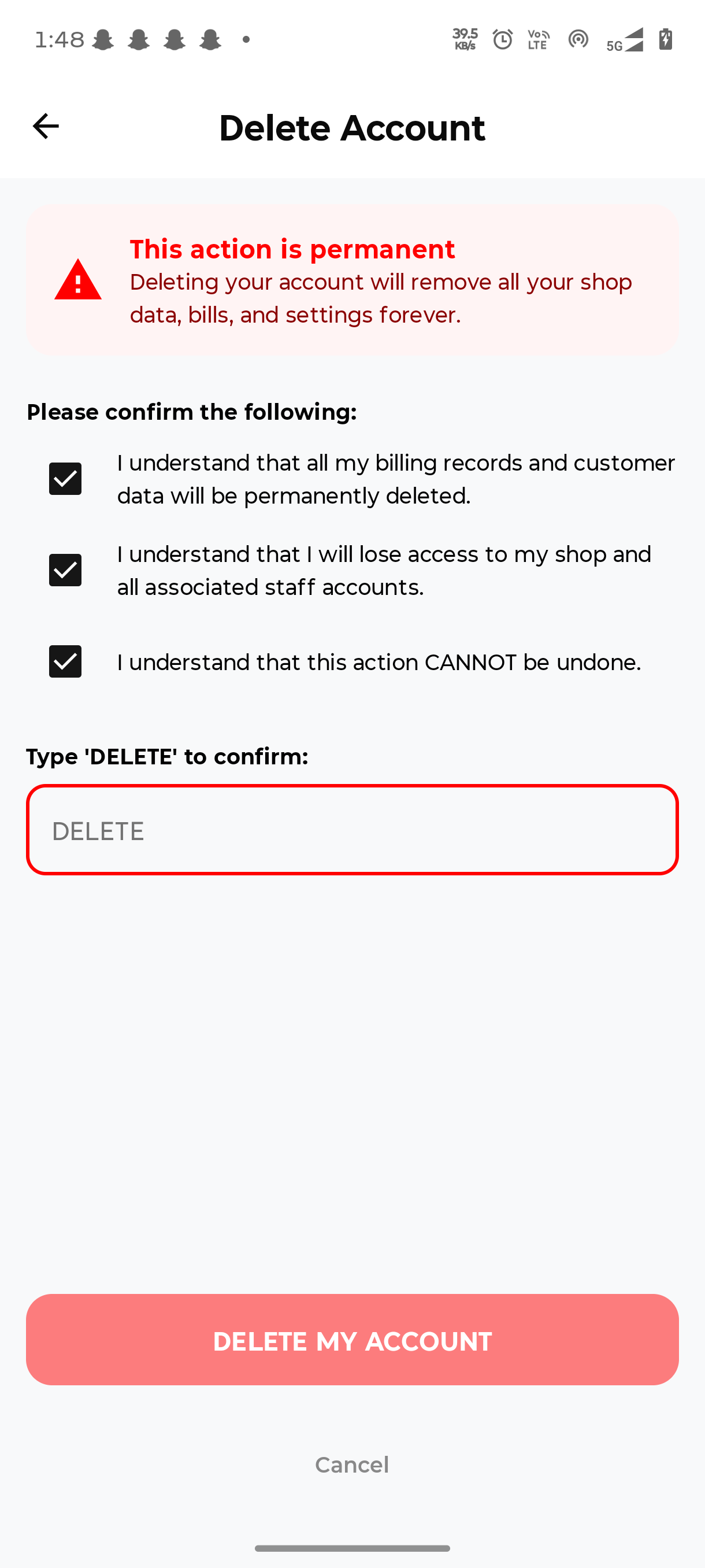Viewport: 705px width, 1568px height.
Task: Tap the hotspot icon in the status bar
Action: tap(578, 39)
